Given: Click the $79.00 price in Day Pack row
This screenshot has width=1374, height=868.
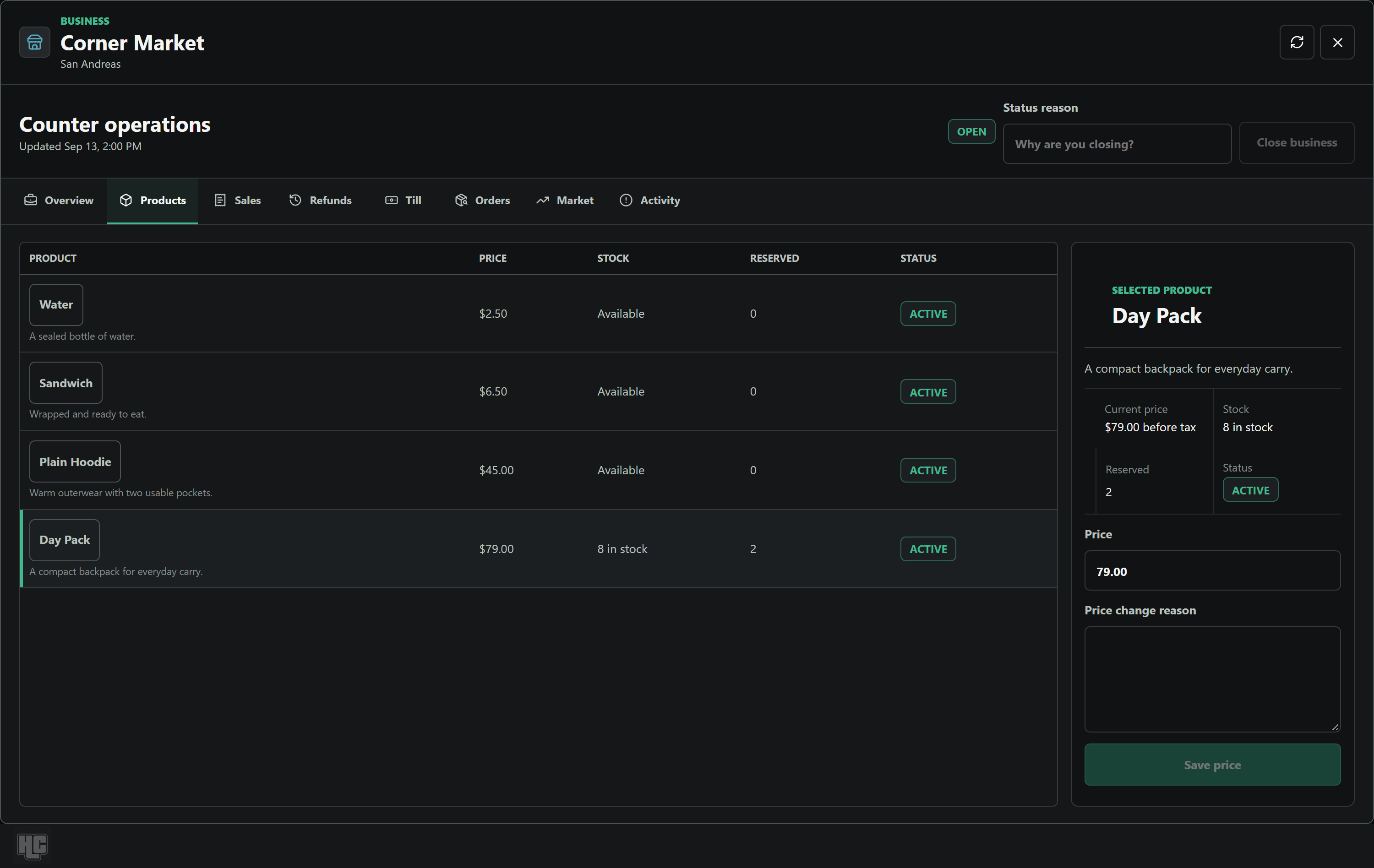Looking at the screenshot, I should coord(496,549).
